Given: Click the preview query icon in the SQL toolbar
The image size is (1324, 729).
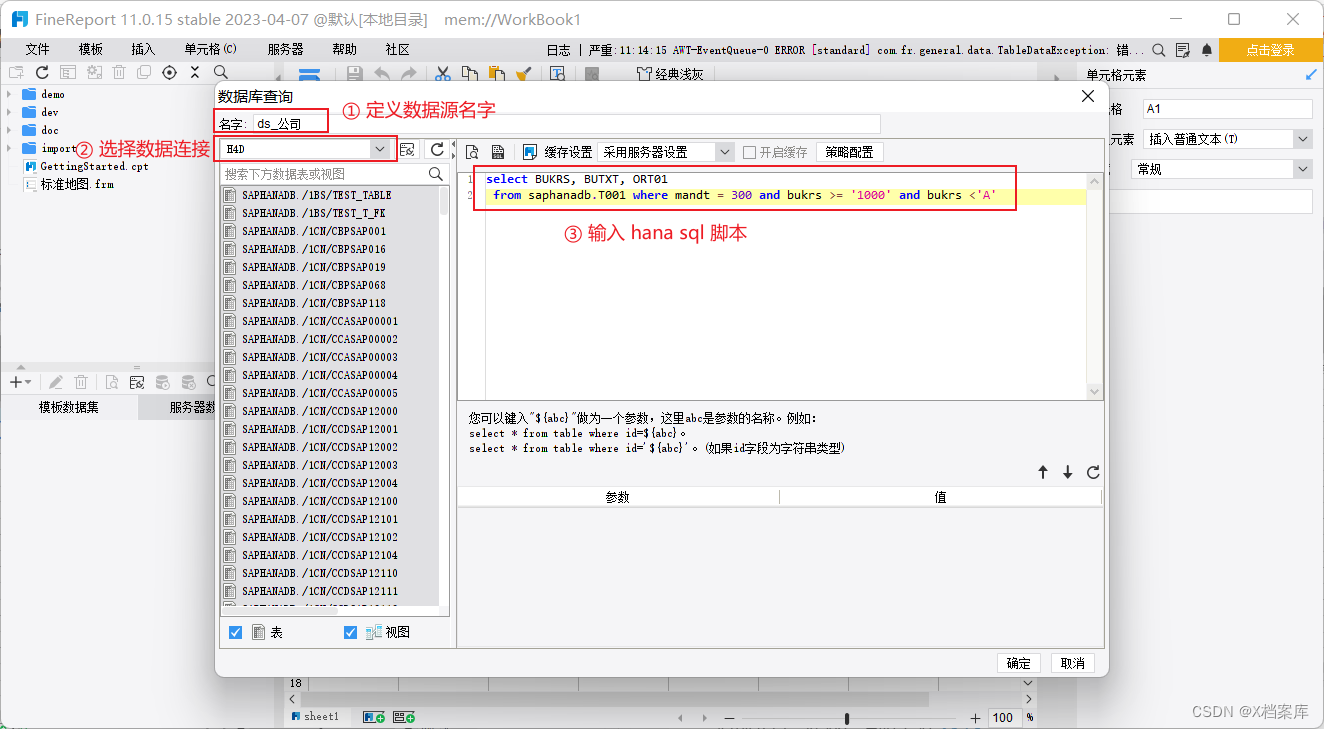Looking at the screenshot, I should coord(472,152).
